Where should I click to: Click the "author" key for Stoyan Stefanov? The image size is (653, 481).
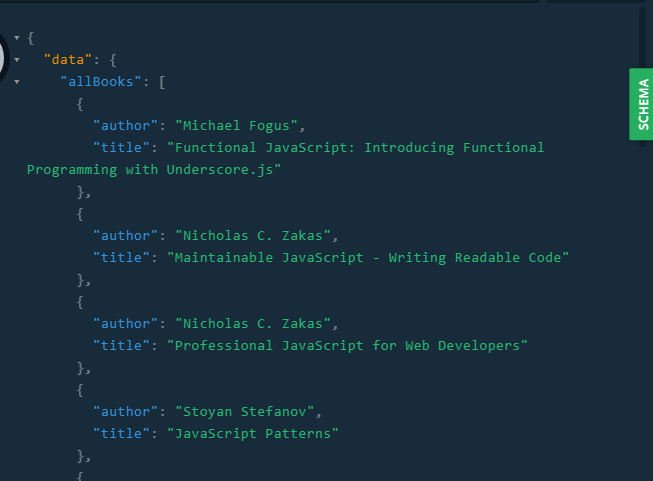pyautogui.click(x=126, y=412)
